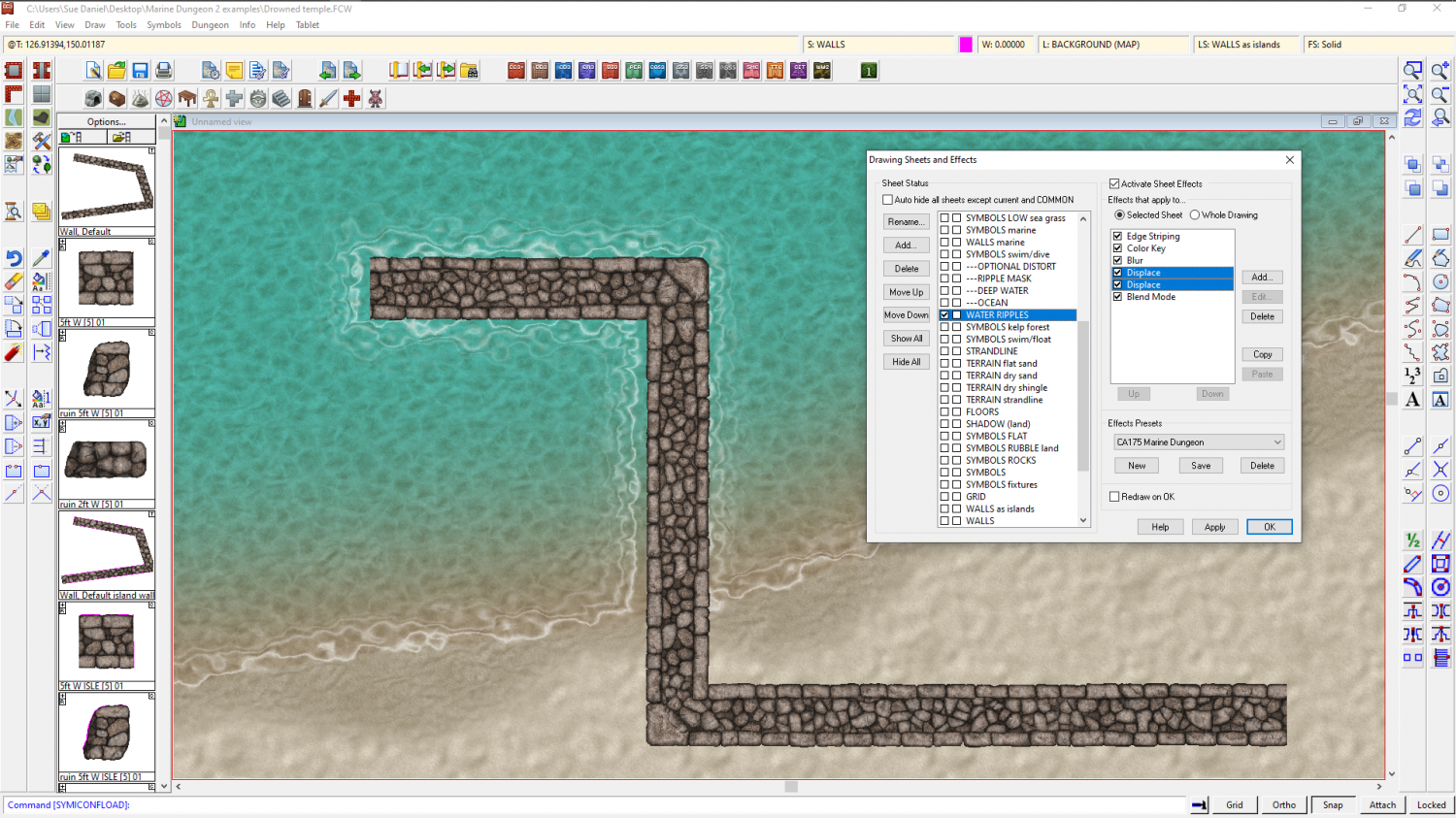Click the New drawing icon
Screen dimensions: 1456x818
(x=93, y=70)
